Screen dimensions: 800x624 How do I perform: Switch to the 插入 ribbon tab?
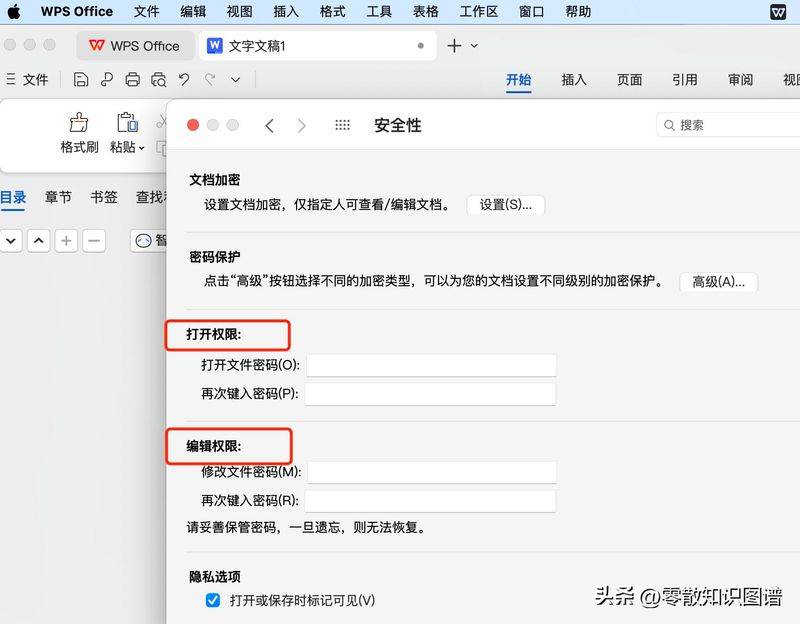pyautogui.click(x=574, y=80)
